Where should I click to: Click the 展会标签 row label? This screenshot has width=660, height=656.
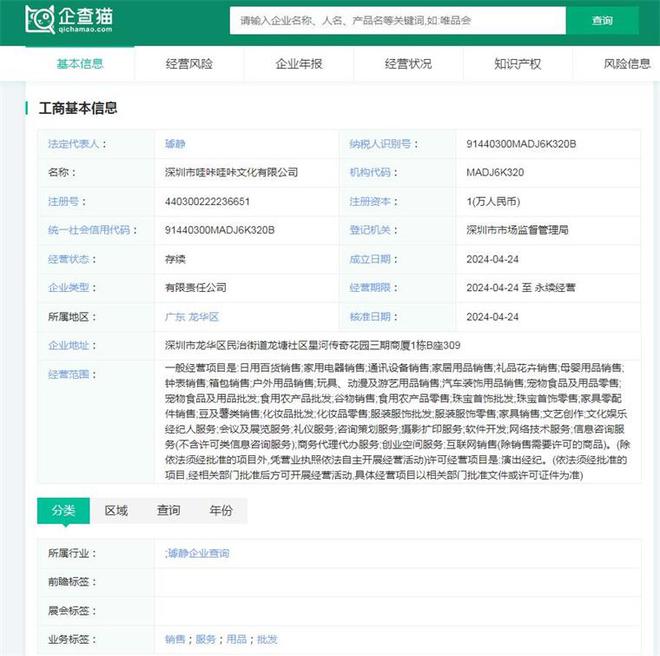click(72, 611)
